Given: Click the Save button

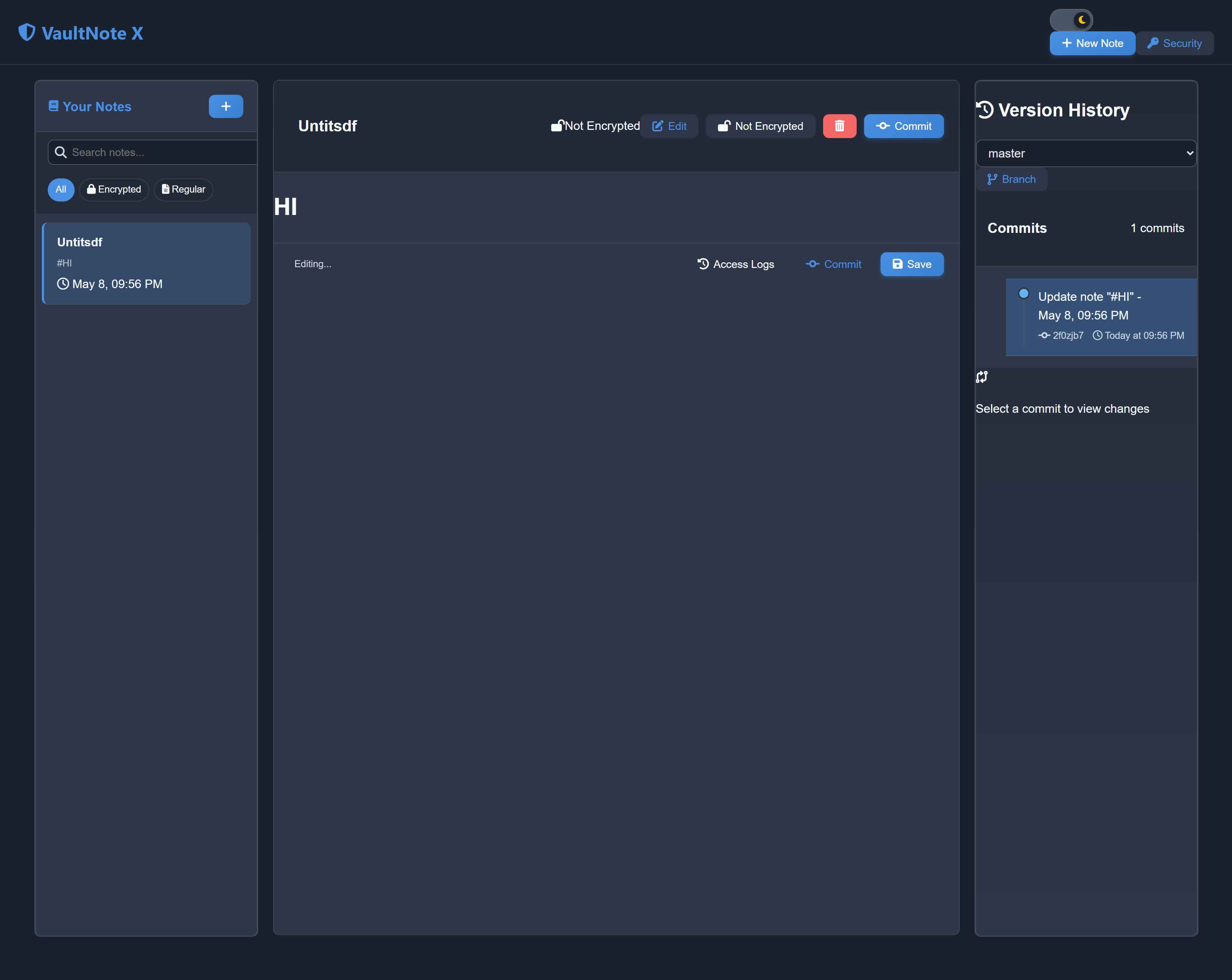Looking at the screenshot, I should click(x=912, y=264).
